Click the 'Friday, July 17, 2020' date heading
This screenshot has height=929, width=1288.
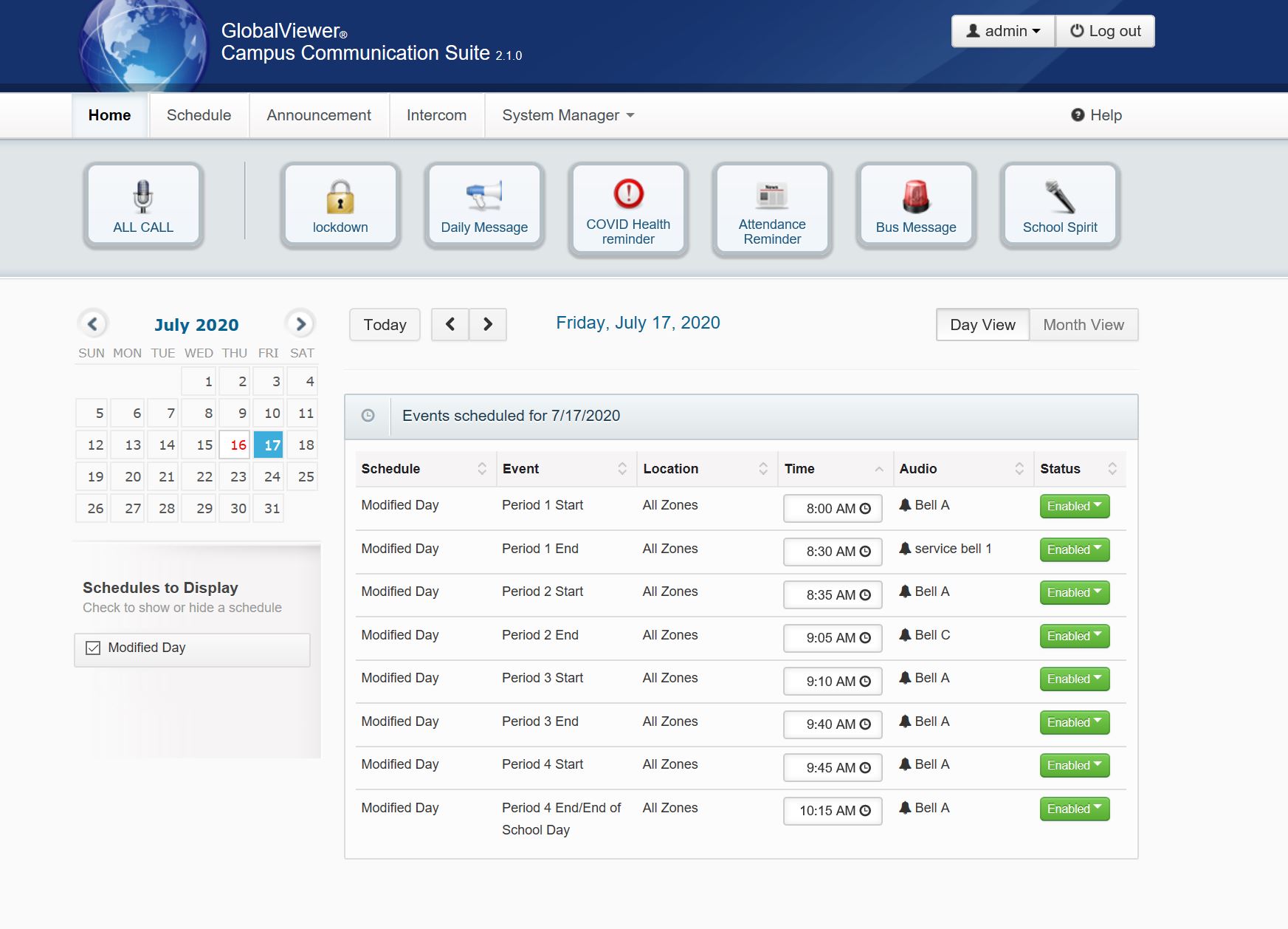(x=638, y=323)
